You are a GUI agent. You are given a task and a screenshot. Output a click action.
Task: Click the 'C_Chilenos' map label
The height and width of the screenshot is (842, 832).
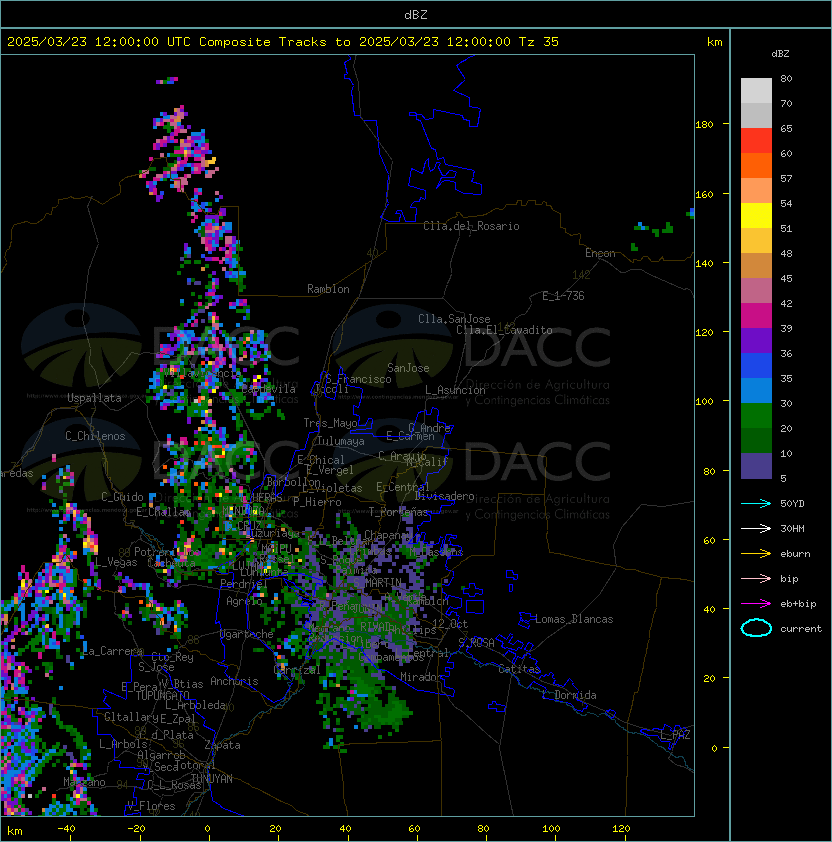pyautogui.click(x=95, y=436)
